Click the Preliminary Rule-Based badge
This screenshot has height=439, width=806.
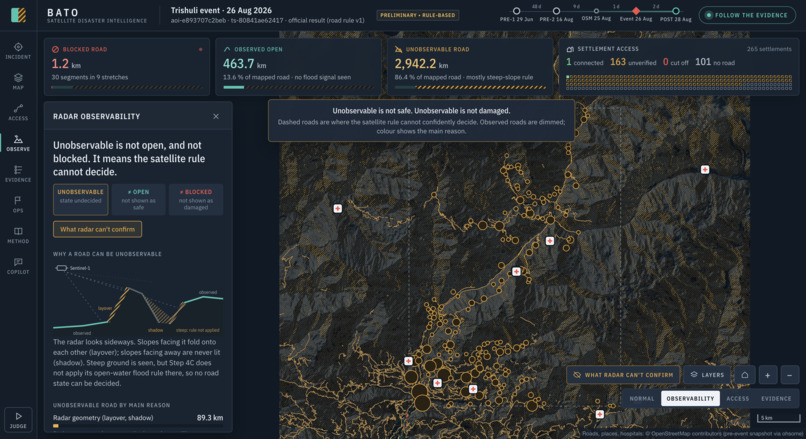click(x=417, y=15)
